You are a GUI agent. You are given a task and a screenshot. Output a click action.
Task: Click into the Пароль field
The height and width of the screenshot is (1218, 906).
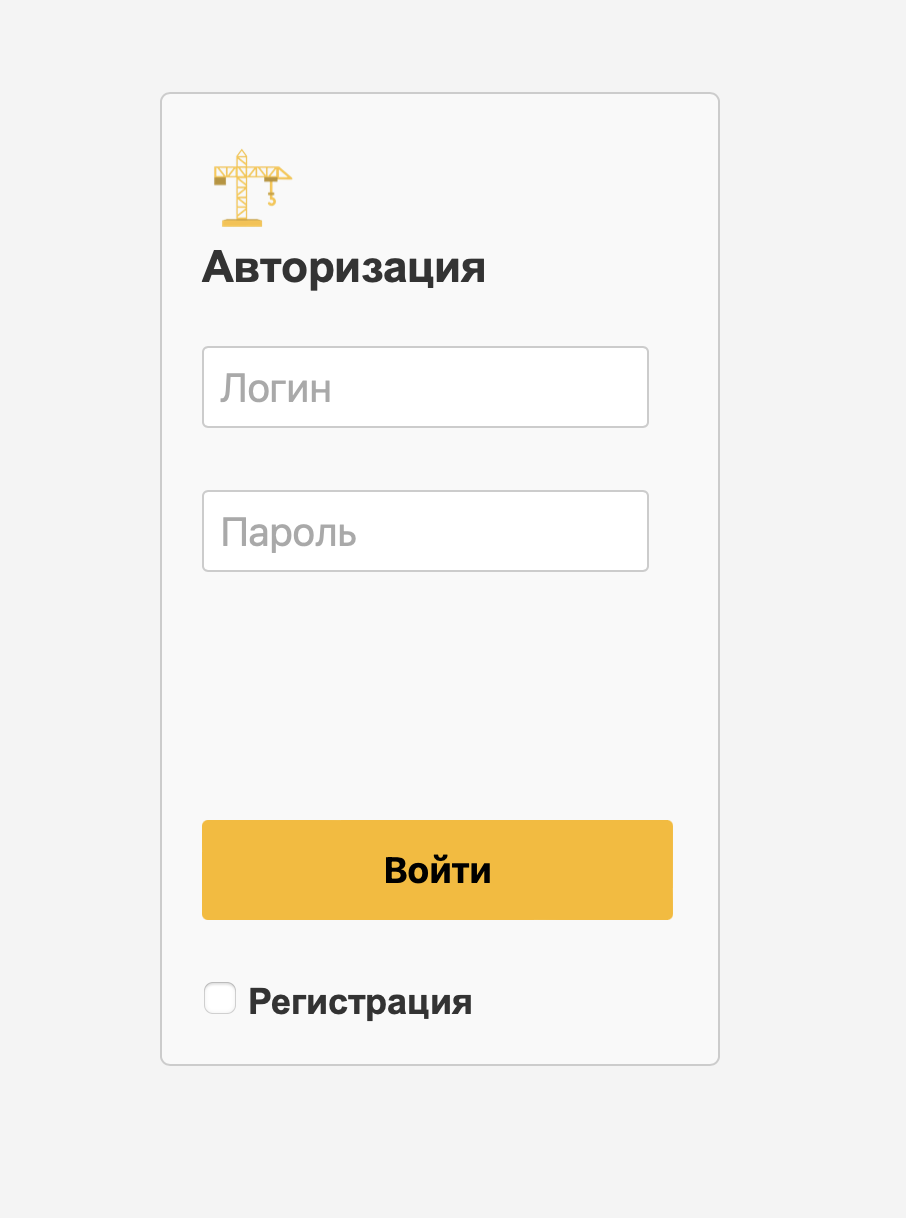click(425, 531)
